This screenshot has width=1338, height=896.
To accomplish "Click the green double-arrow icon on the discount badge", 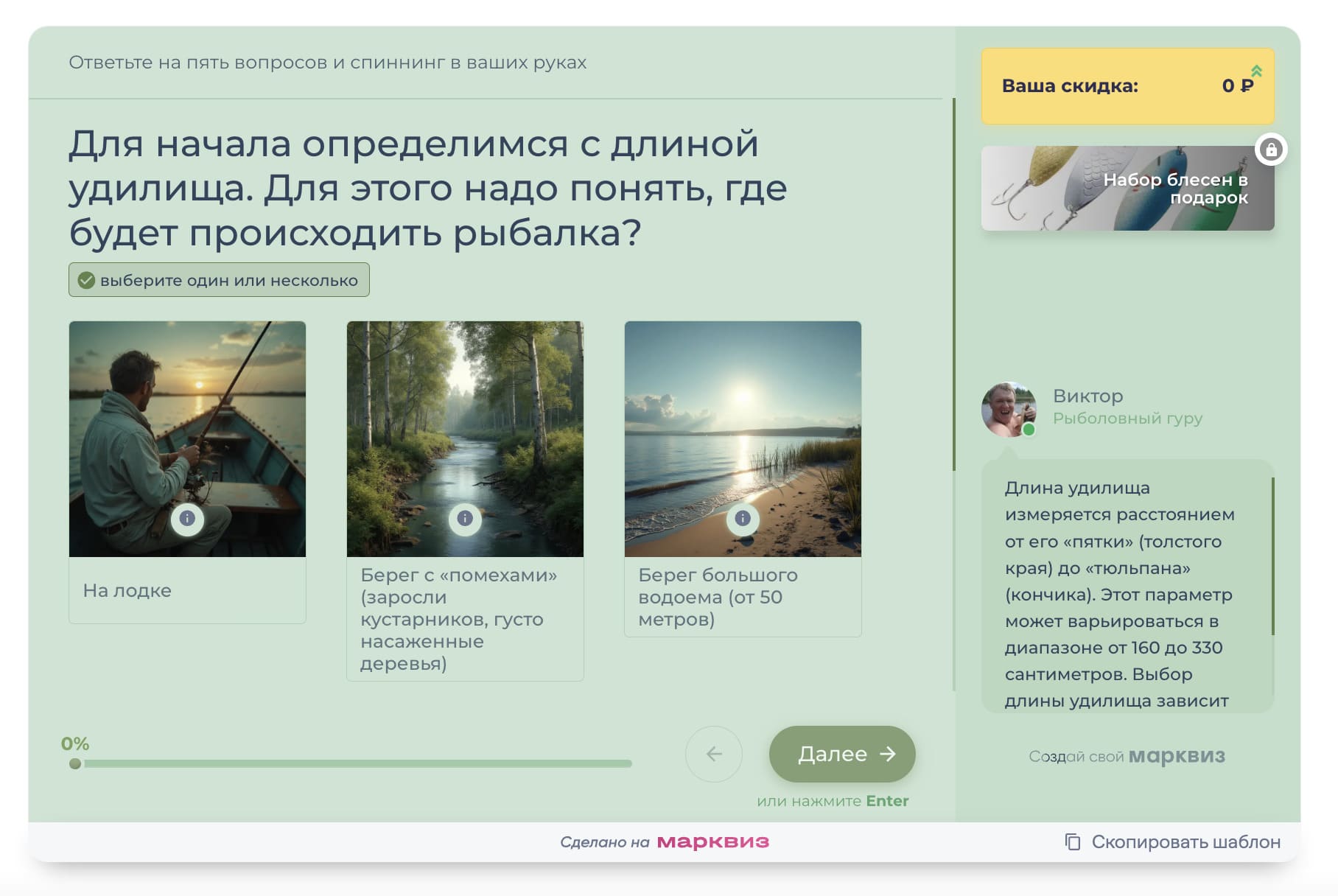I will [x=1255, y=71].
